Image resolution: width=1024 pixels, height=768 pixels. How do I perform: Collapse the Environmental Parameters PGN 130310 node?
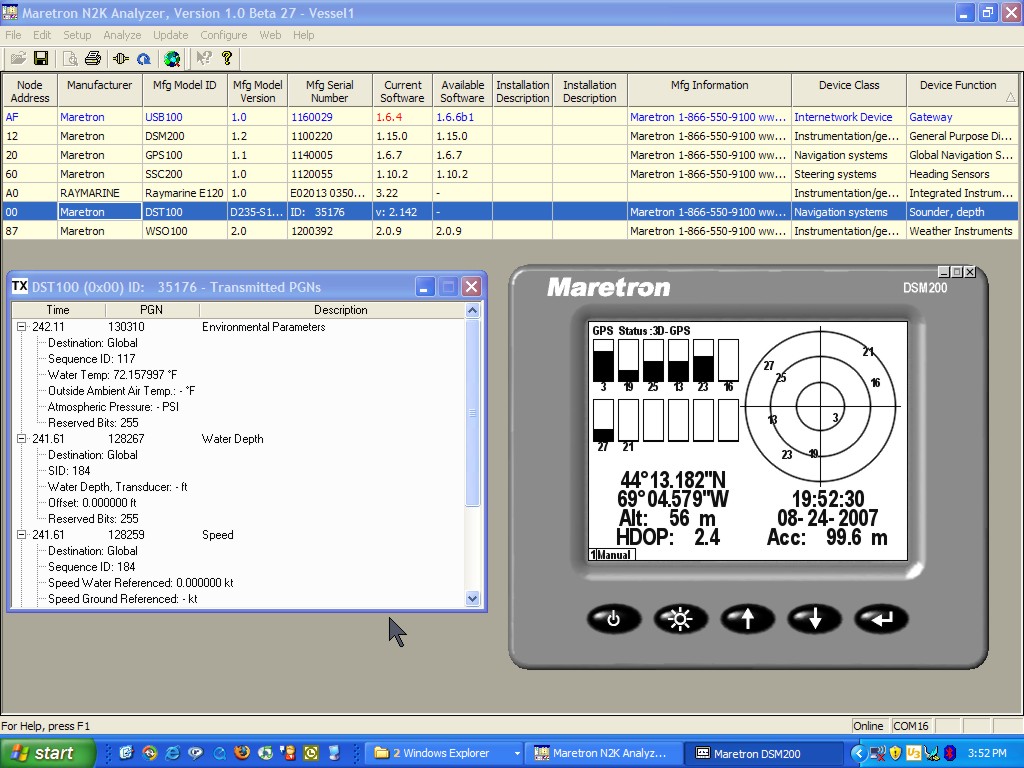tap(22, 327)
